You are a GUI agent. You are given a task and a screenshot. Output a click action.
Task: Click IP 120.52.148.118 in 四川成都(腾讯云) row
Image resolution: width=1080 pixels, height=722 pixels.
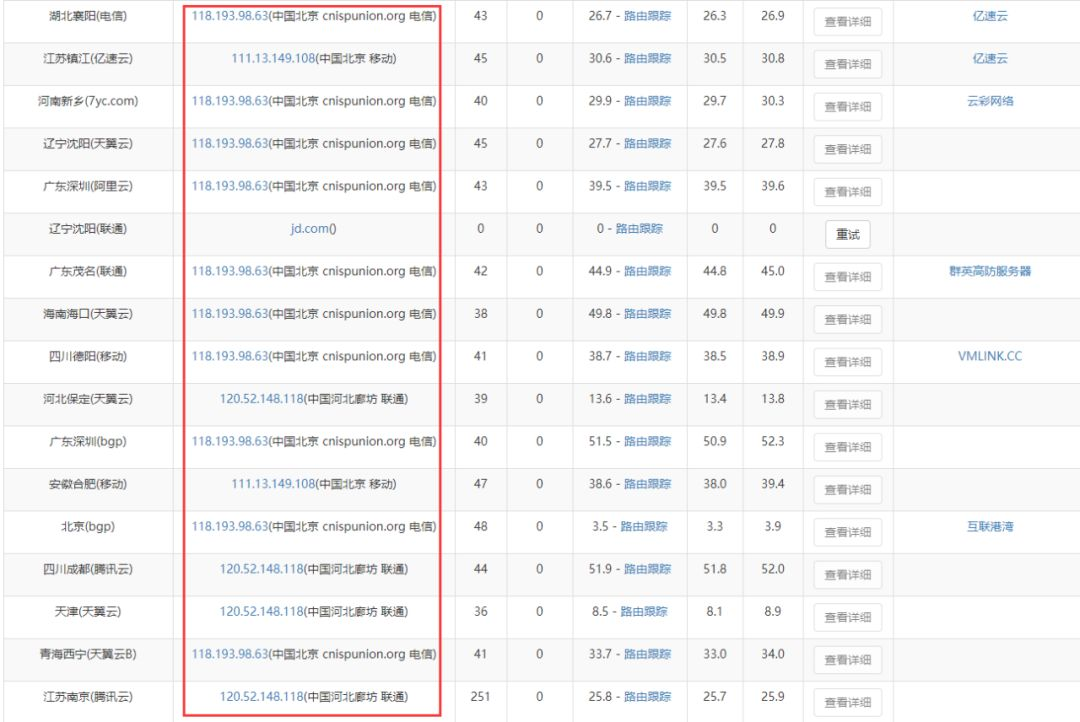point(262,569)
